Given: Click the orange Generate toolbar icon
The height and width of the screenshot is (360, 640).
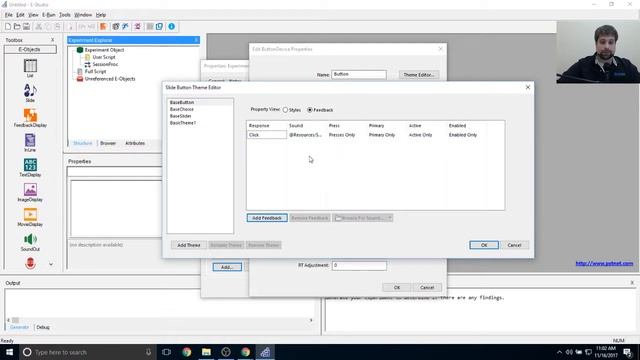Looking at the screenshot, I should point(103,27).
